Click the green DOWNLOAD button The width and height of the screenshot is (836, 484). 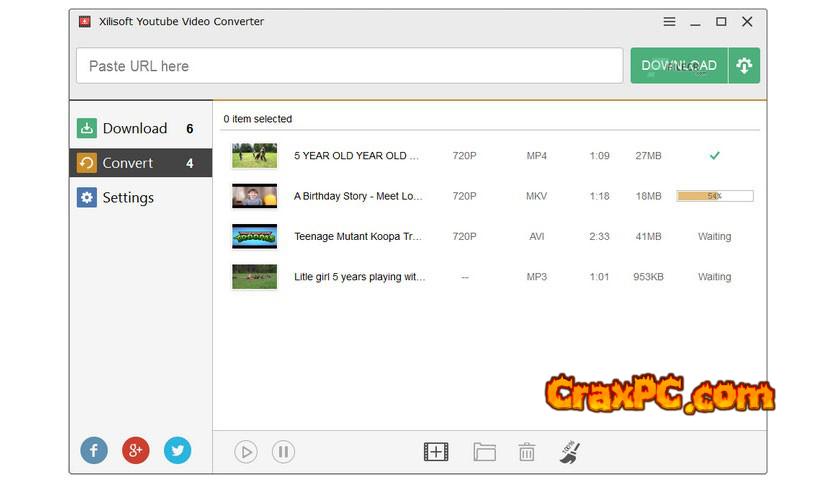[679, 66]
